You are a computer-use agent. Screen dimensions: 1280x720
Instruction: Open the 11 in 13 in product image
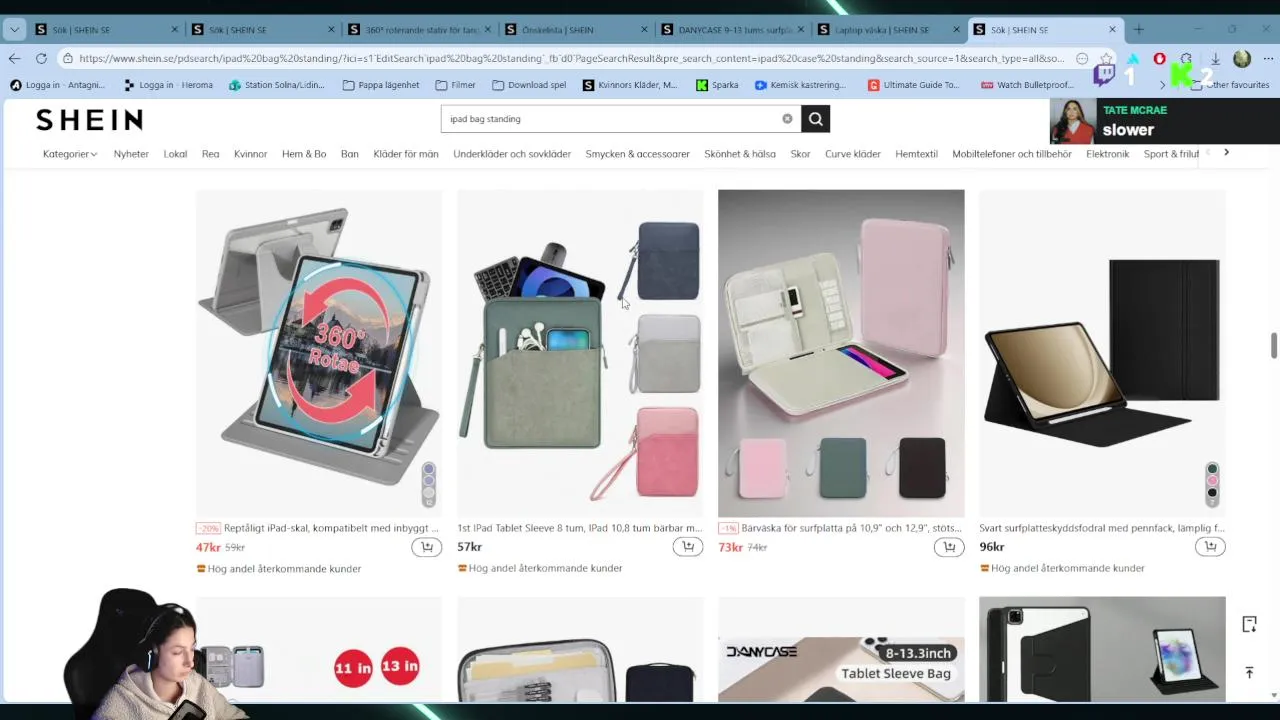point(319,649)
